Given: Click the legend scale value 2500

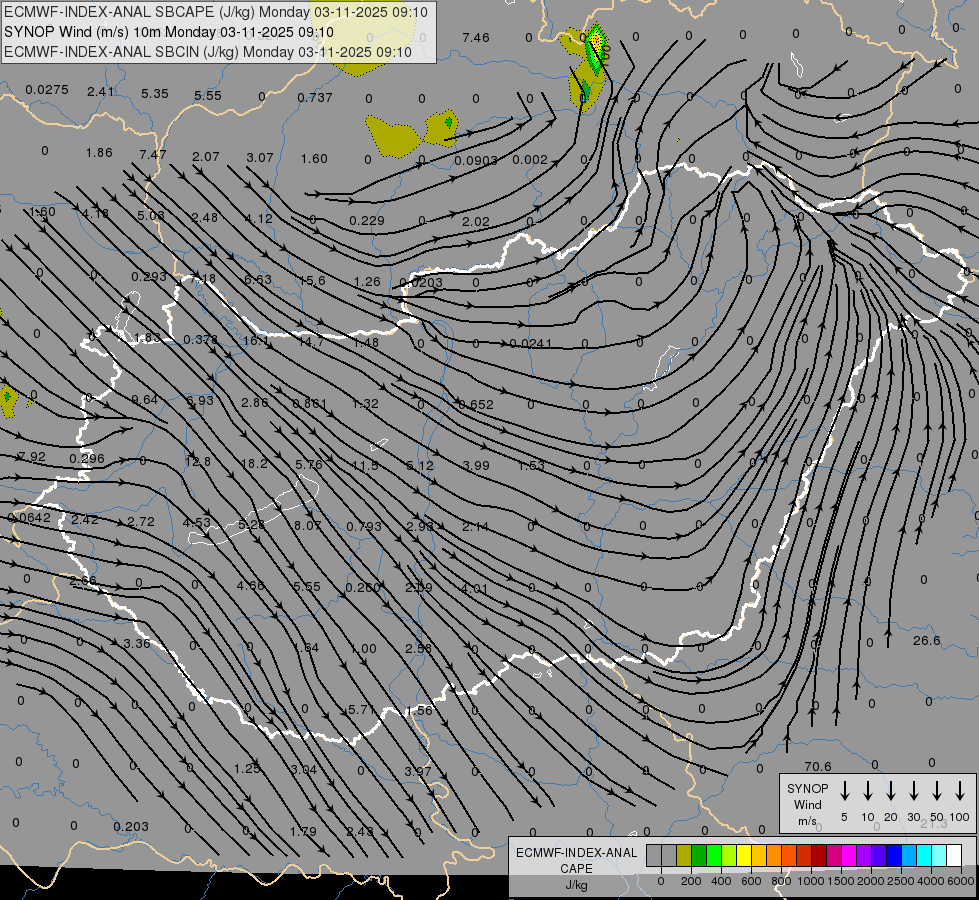Looking at the screenshot, I should 901,881.
